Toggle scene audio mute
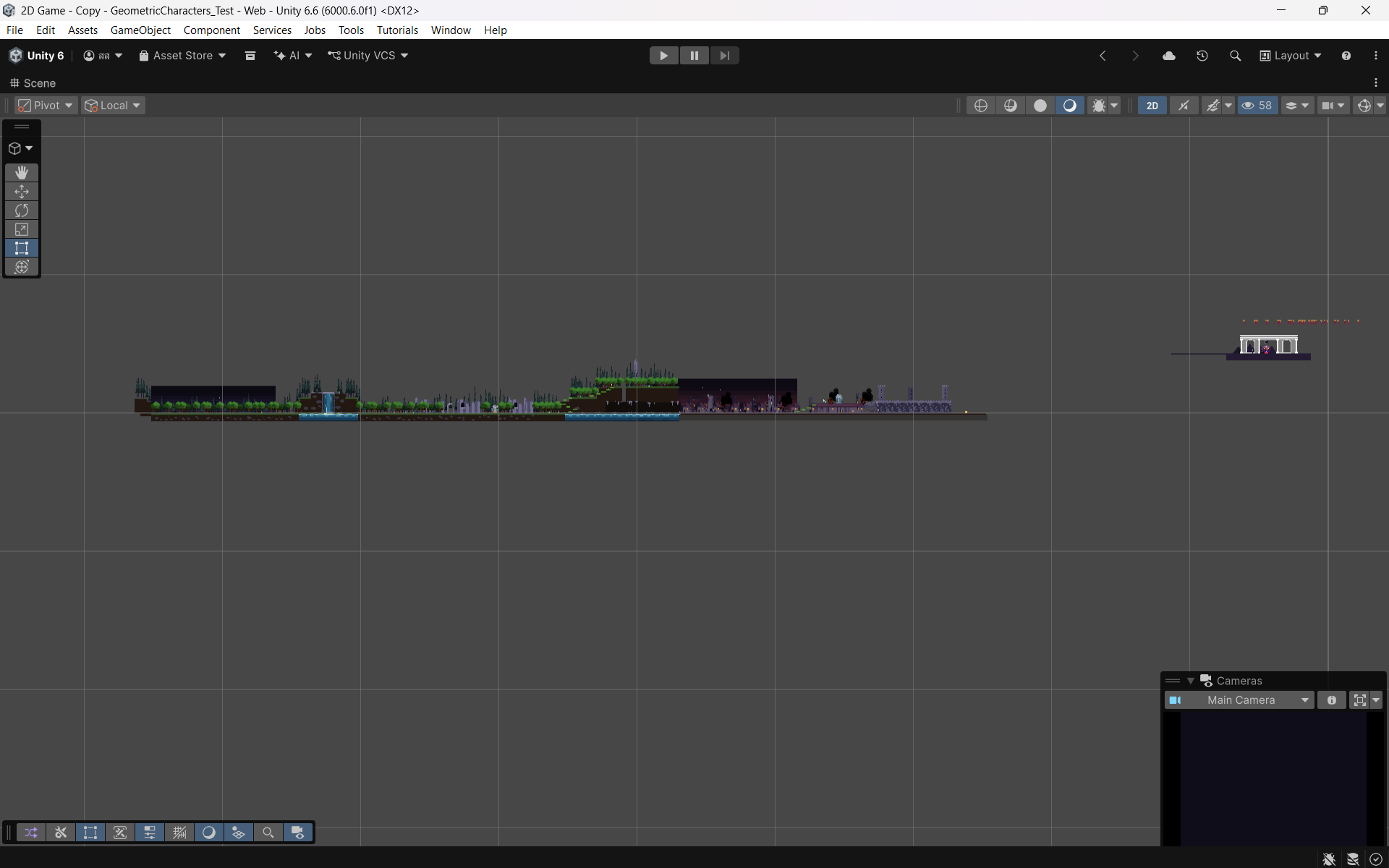Viewport: 1389px width, 868px height. click(x=1184, y=106)
